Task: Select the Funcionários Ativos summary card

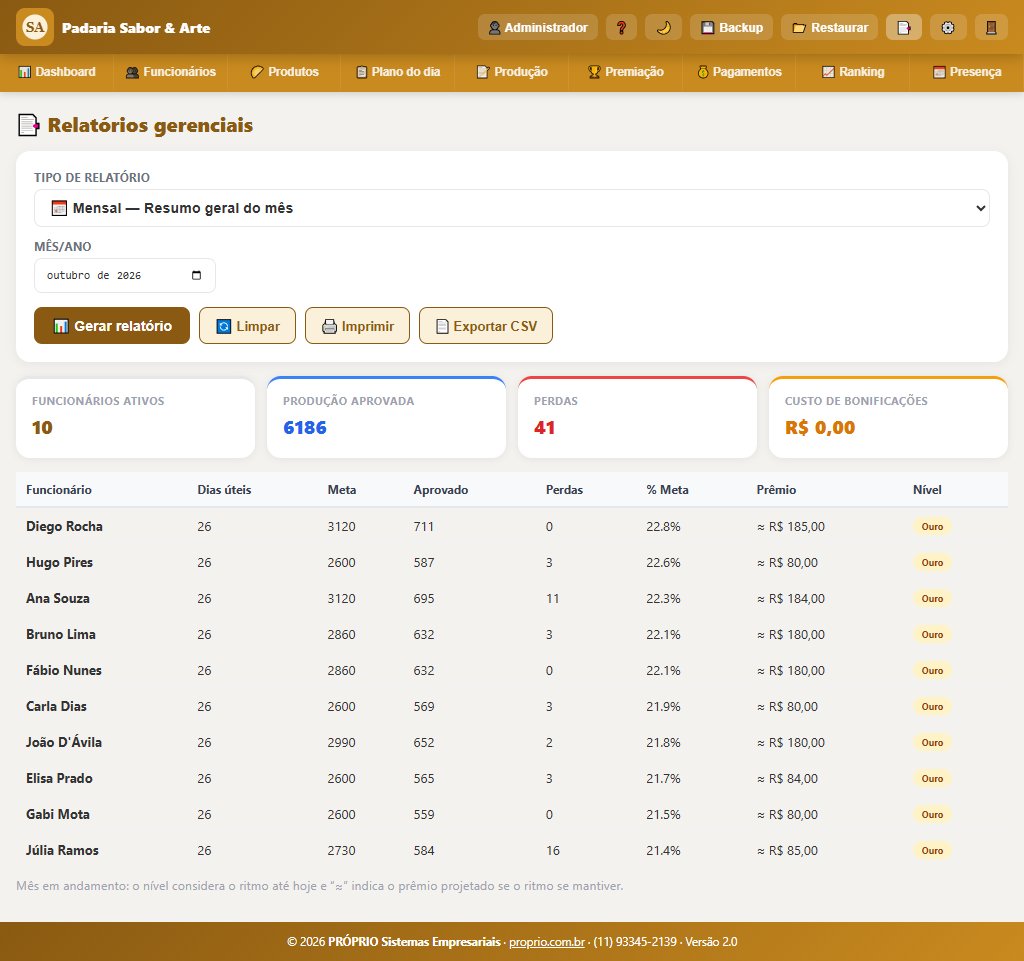Action: coord(135,418)
